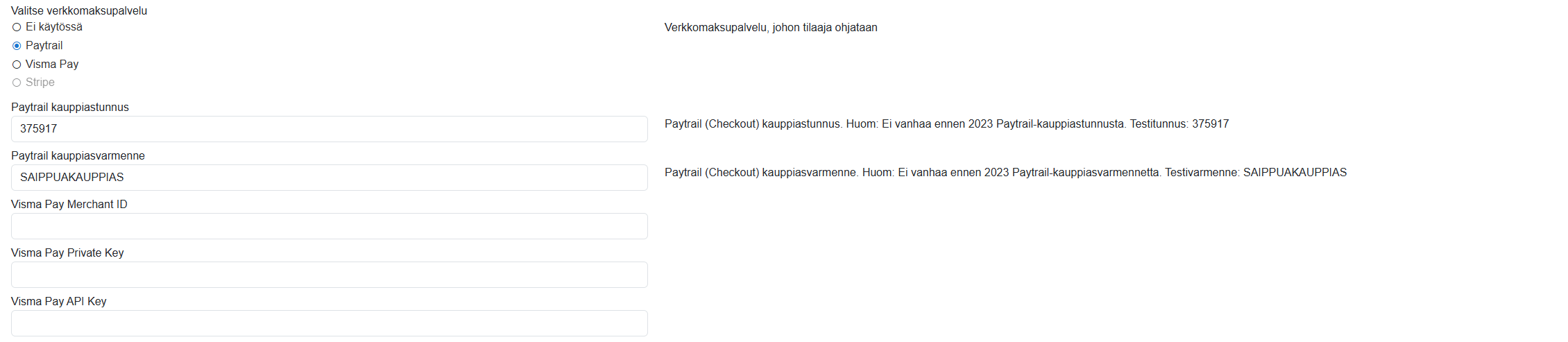Click the "Visma Pay Merchant ID" label
The width and height of the screenshot is (1568, 342).
(69, 205)
